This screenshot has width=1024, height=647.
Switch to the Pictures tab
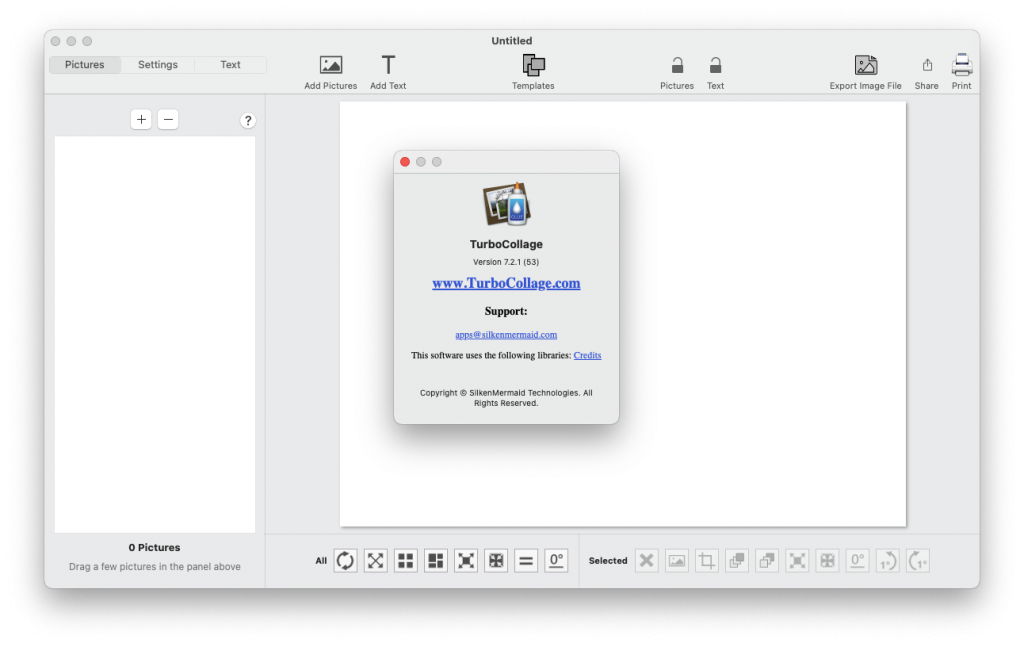click(x=85, y=65)
